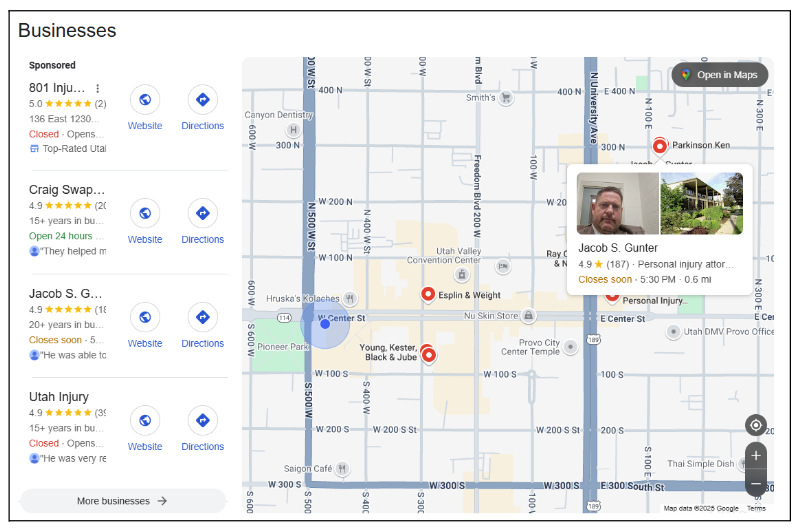
Task: Click current location blue dot on map
Action: point(325,324)
